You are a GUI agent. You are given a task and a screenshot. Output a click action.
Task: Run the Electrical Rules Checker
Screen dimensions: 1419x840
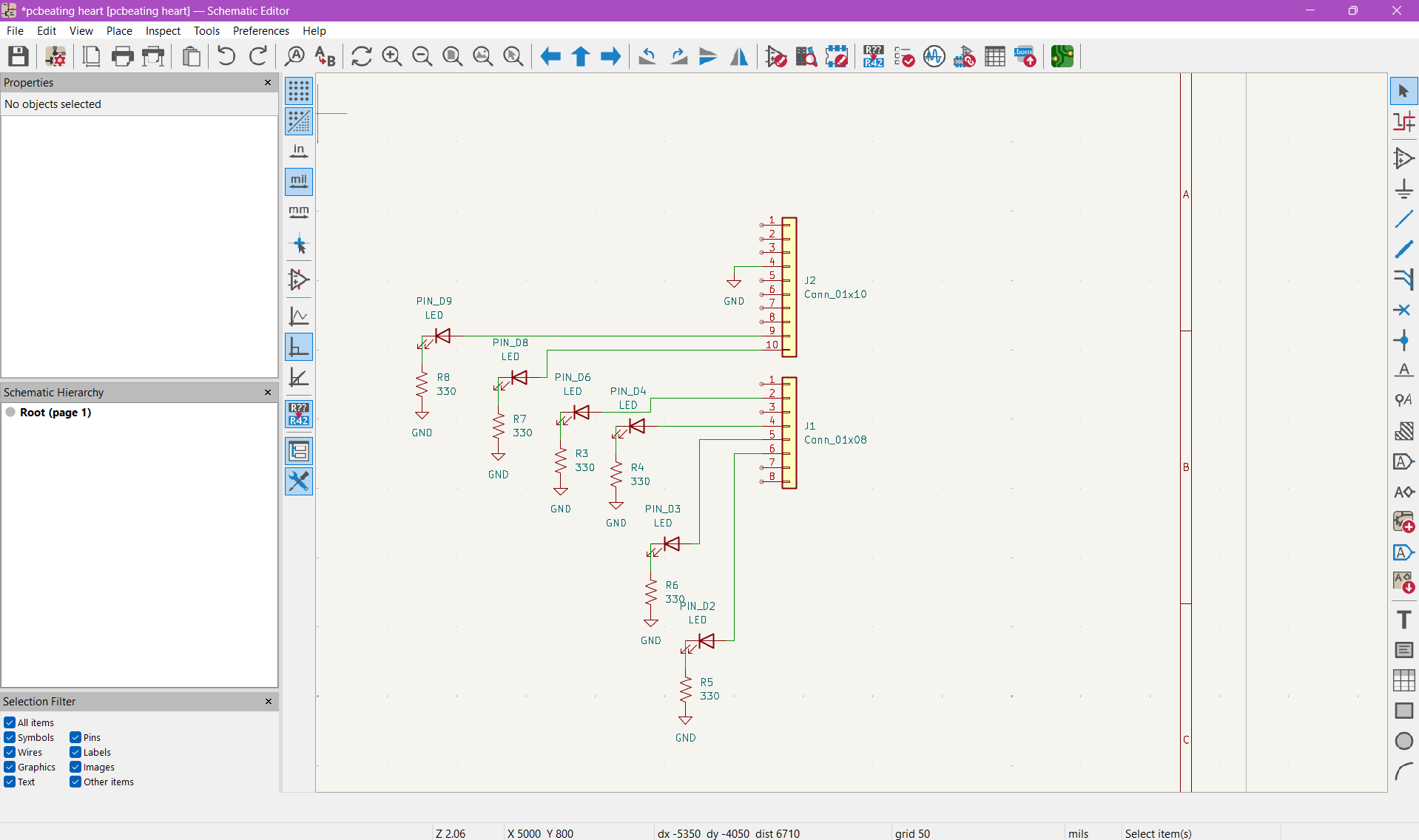pyautogui.click(x=903, y=56)
